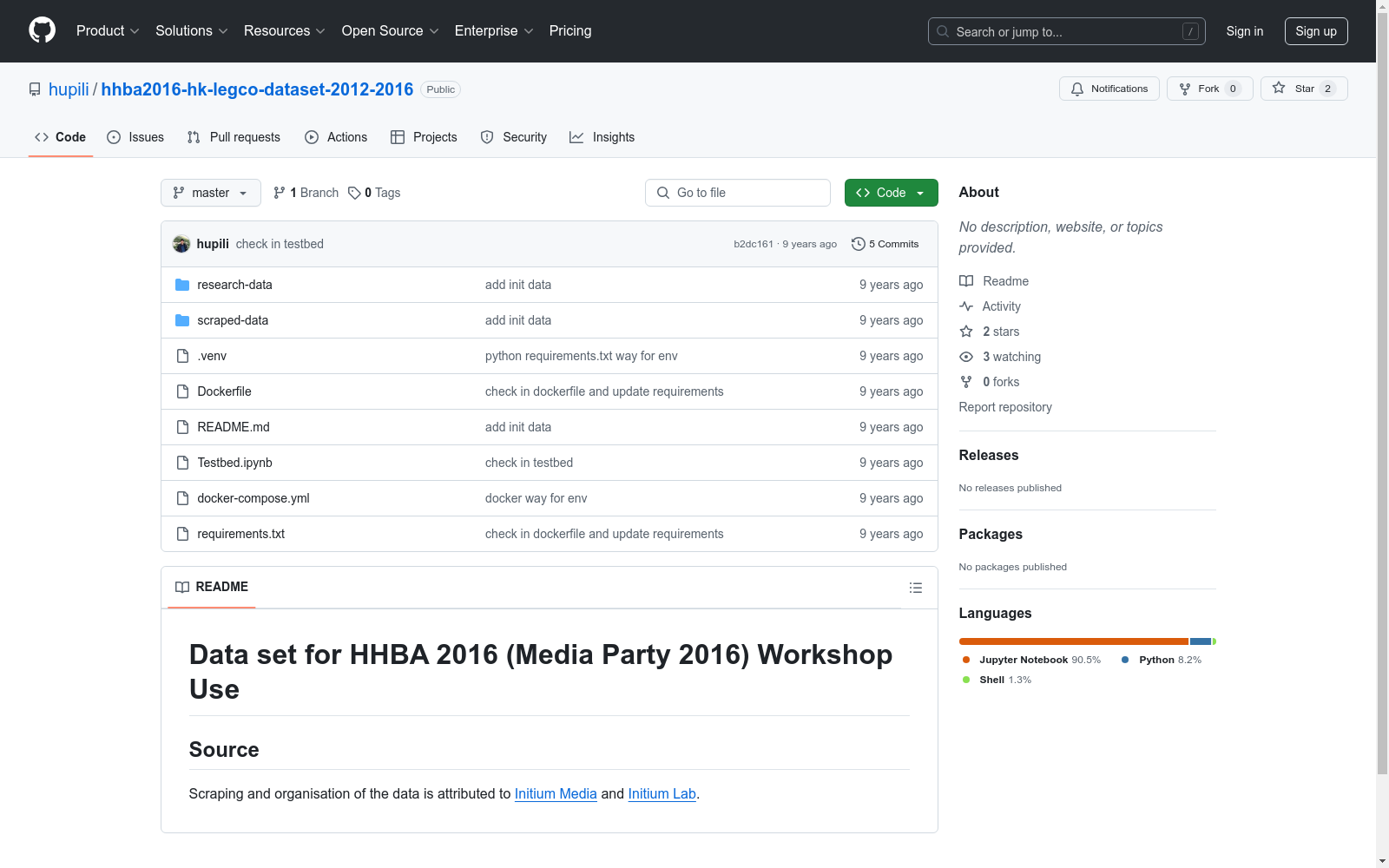The width and height of the screenshot is (1389, 868).
Task: Open the Pricing link
Action: click(570, 31)
